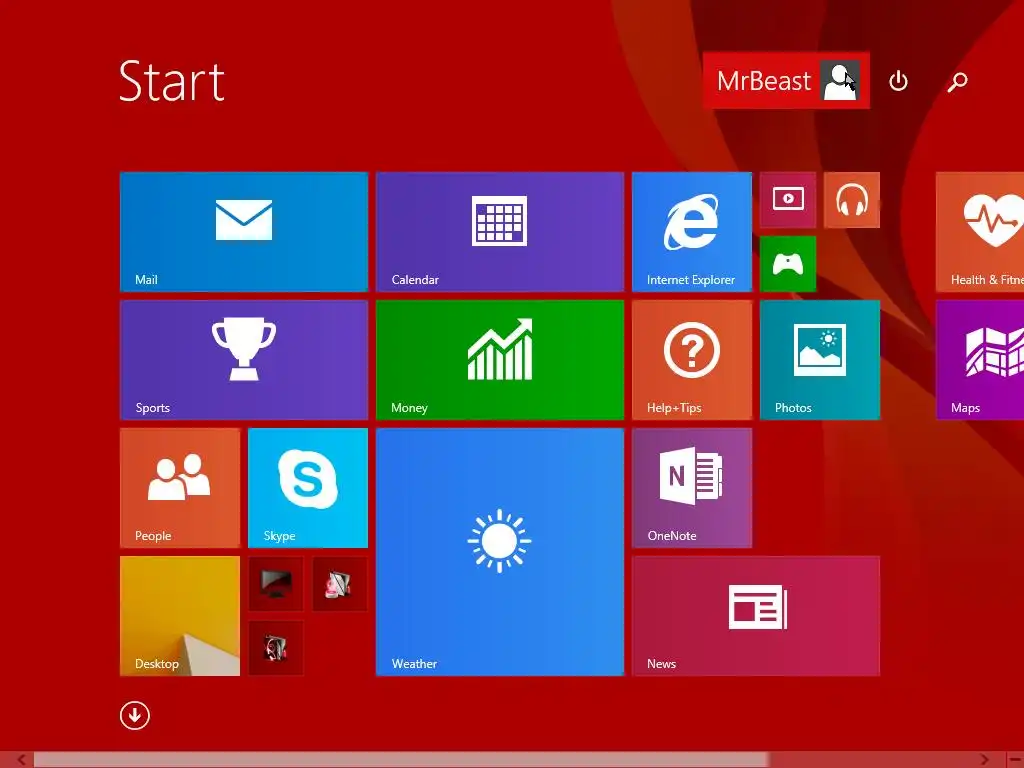Click the Power options button
This screenshot has height=768, width=1024.
899,81
